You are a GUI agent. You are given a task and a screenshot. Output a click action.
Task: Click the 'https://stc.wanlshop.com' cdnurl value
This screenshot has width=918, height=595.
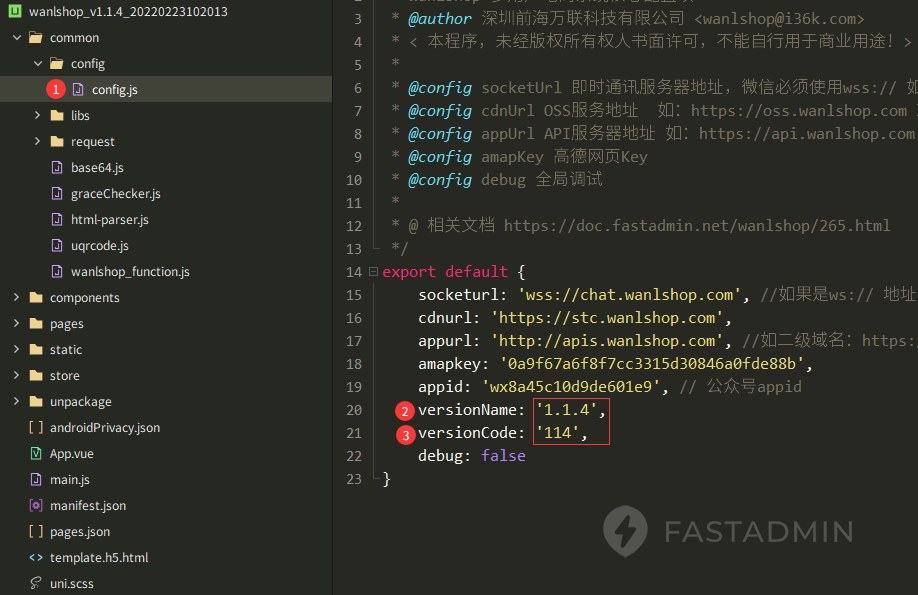click(607, 317)
